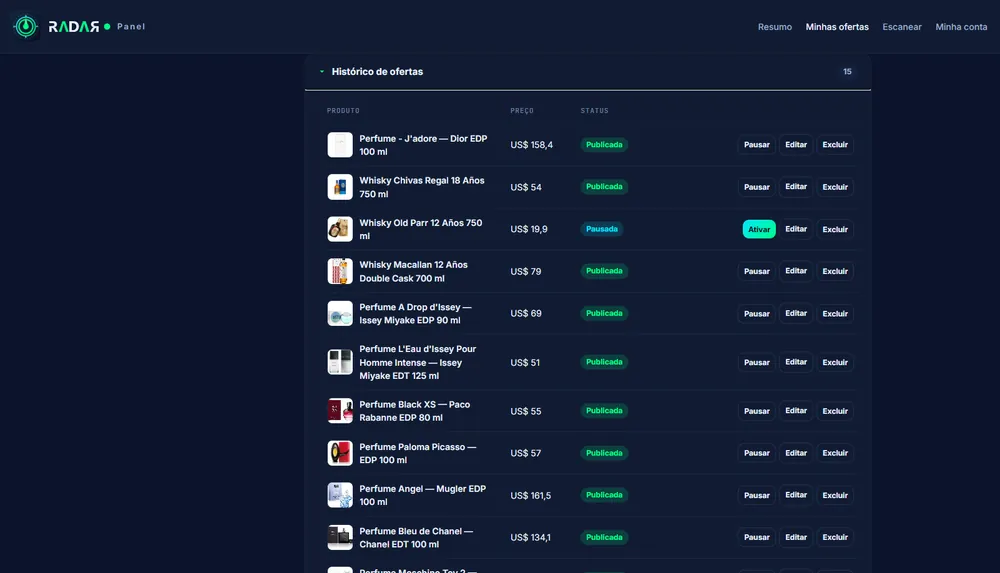Click the PREÇO column header
The width and height of the screenshot is (1000, 573).
[522, 110]
